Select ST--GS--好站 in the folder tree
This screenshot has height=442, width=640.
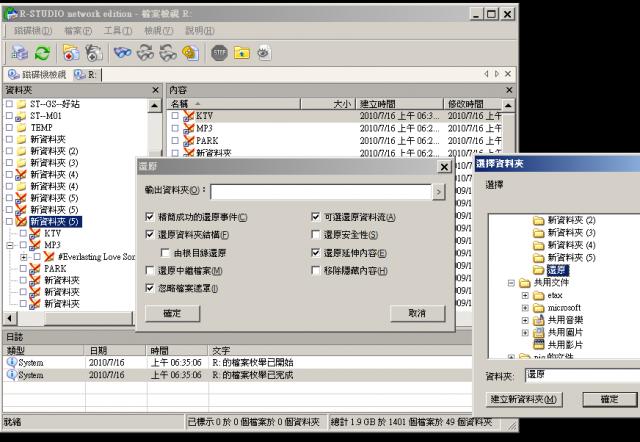point(55,104)
